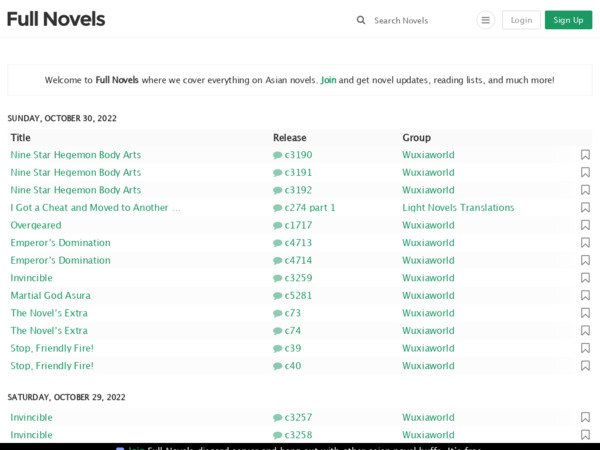Click the search magnifier icon
The image size is (600, 450).
361,20
